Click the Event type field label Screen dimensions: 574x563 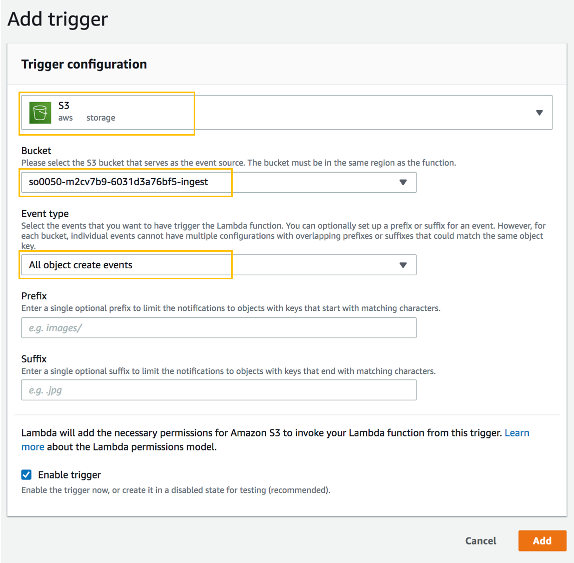[45, 214]
